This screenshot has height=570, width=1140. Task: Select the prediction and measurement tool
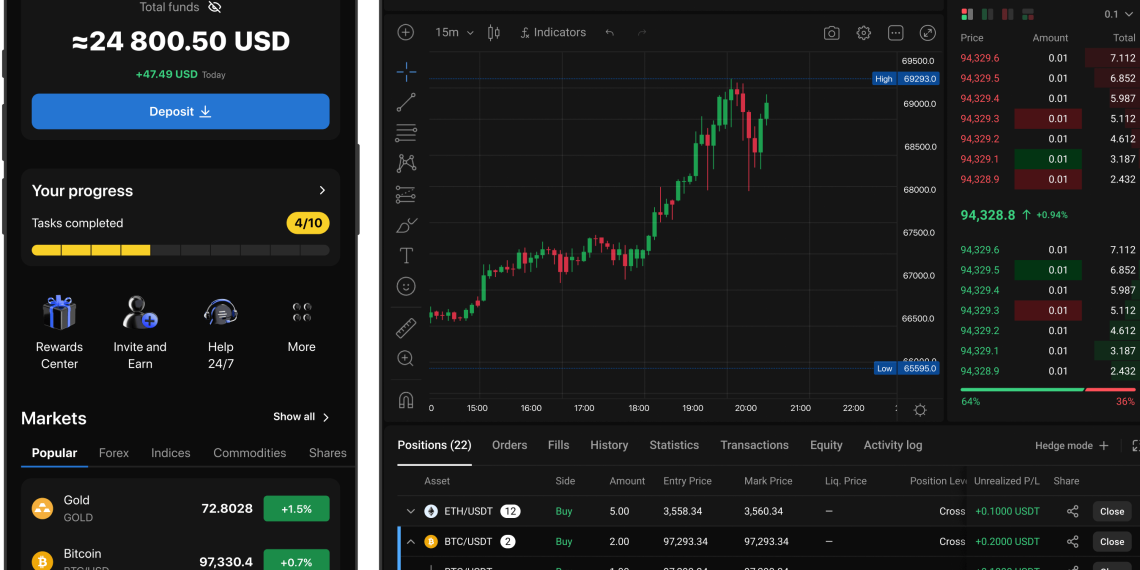coord(406,194)
